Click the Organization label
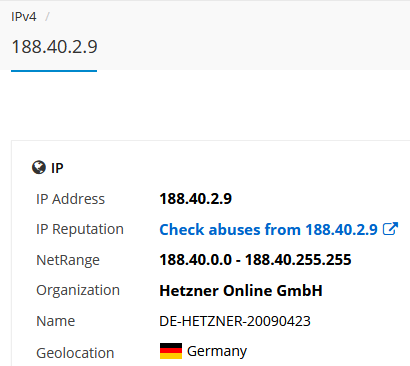Image resolution: width=410 pixels, height=366 pixels. (x=78, y=290)
